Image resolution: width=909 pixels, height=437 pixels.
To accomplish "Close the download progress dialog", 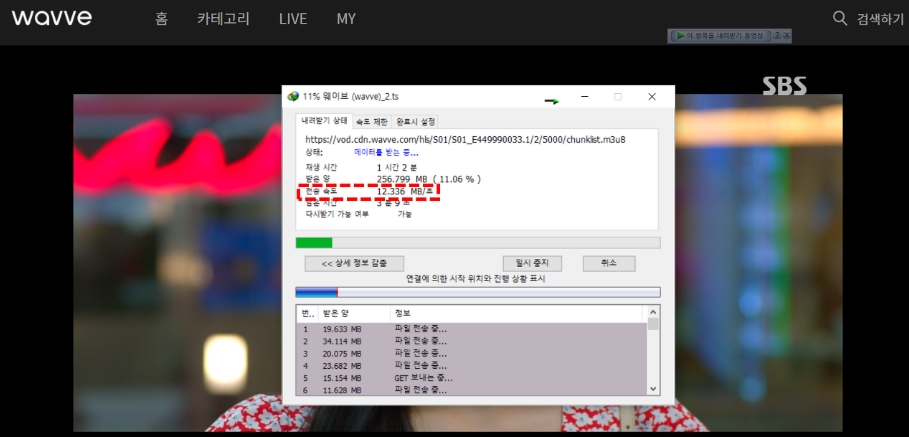I will (652, 97).
